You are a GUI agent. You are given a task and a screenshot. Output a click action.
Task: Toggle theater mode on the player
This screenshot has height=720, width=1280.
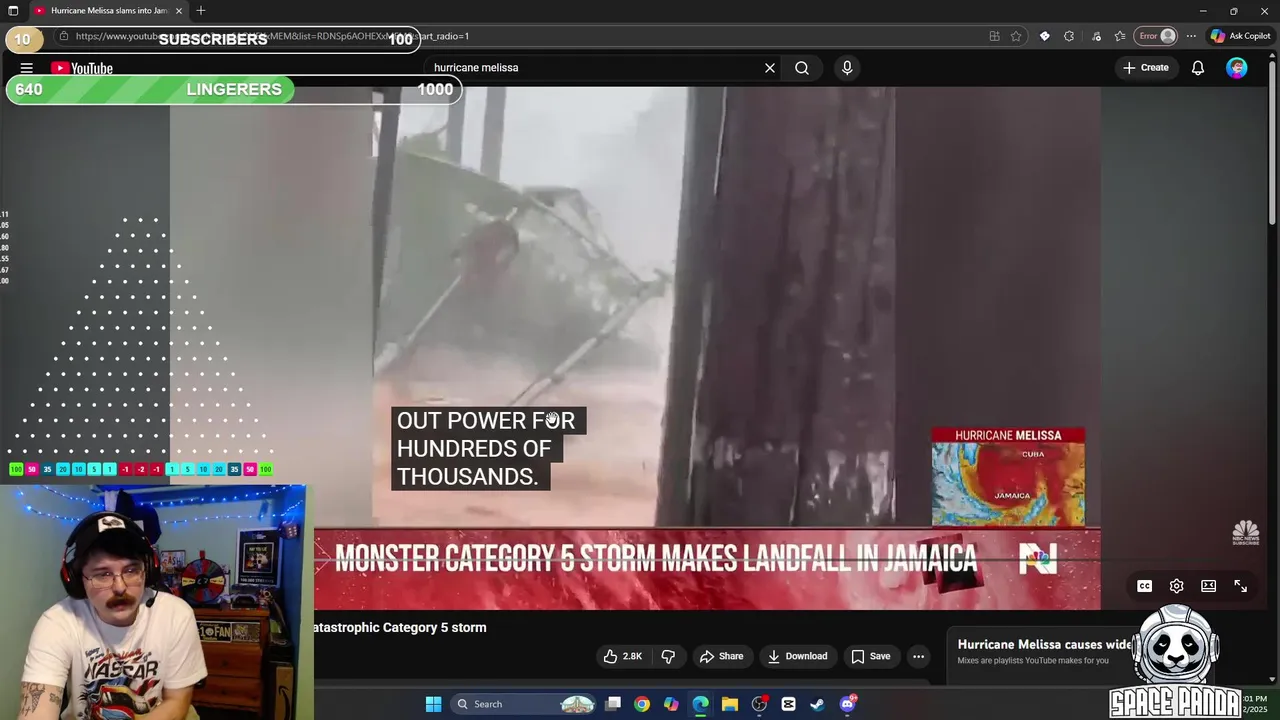point(1209,586)
